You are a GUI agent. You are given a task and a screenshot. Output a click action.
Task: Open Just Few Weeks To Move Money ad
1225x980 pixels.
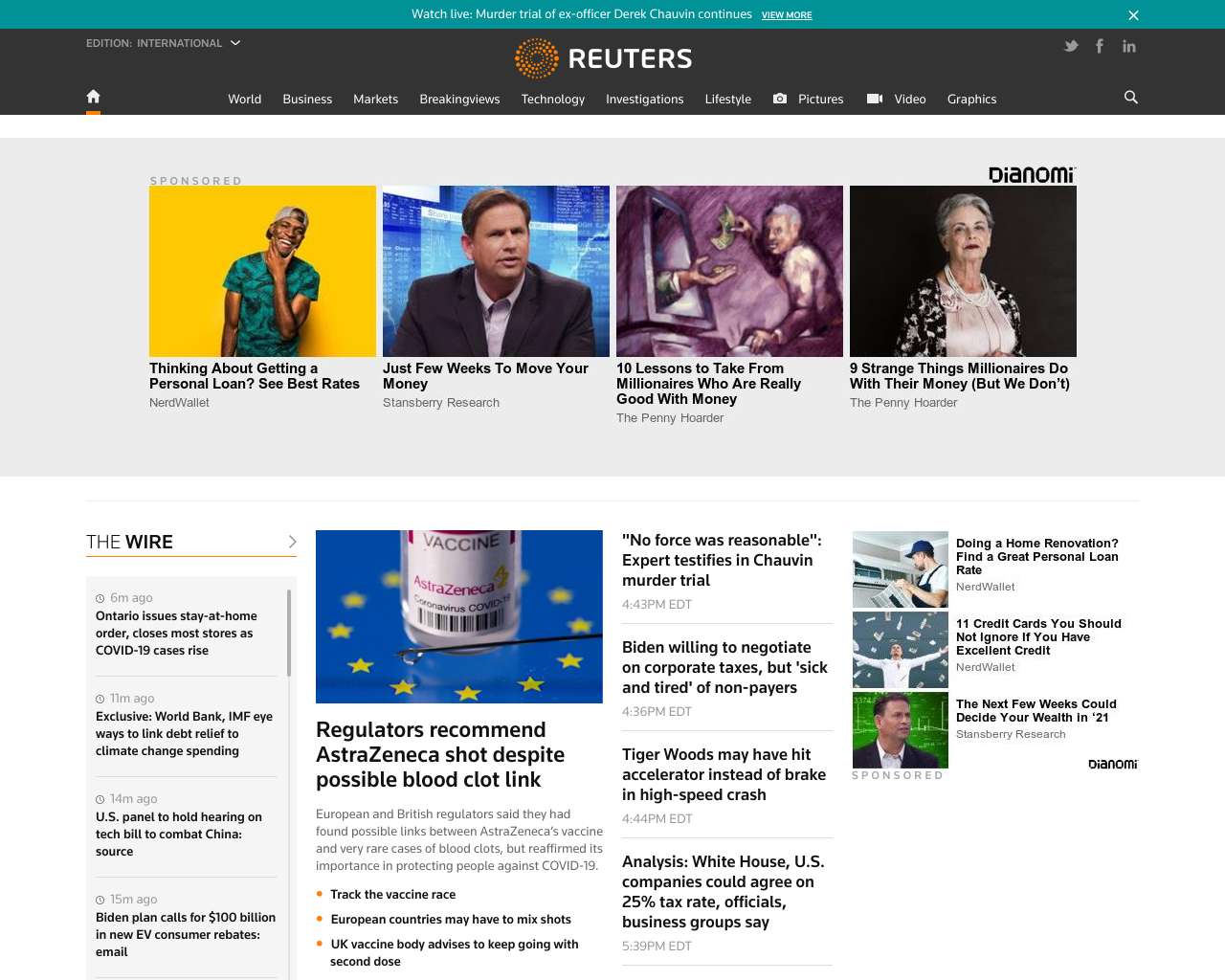click(x=485, y=376)
